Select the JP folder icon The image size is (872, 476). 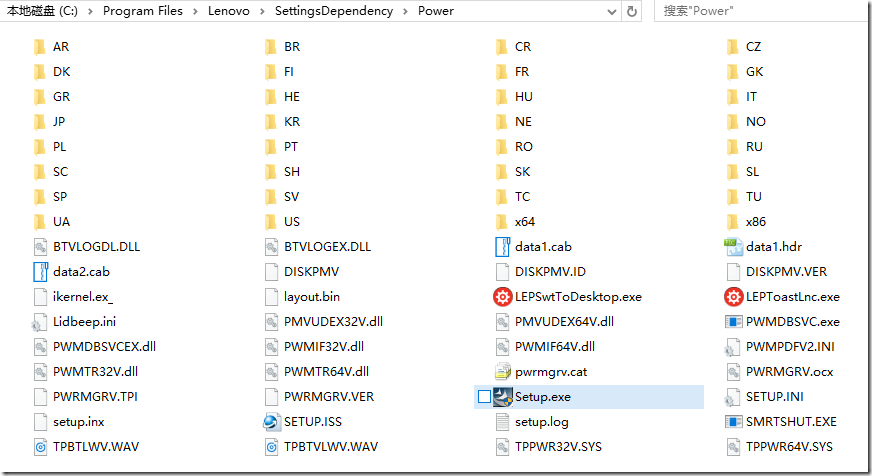pyautogui.click(x=39, y=122)
